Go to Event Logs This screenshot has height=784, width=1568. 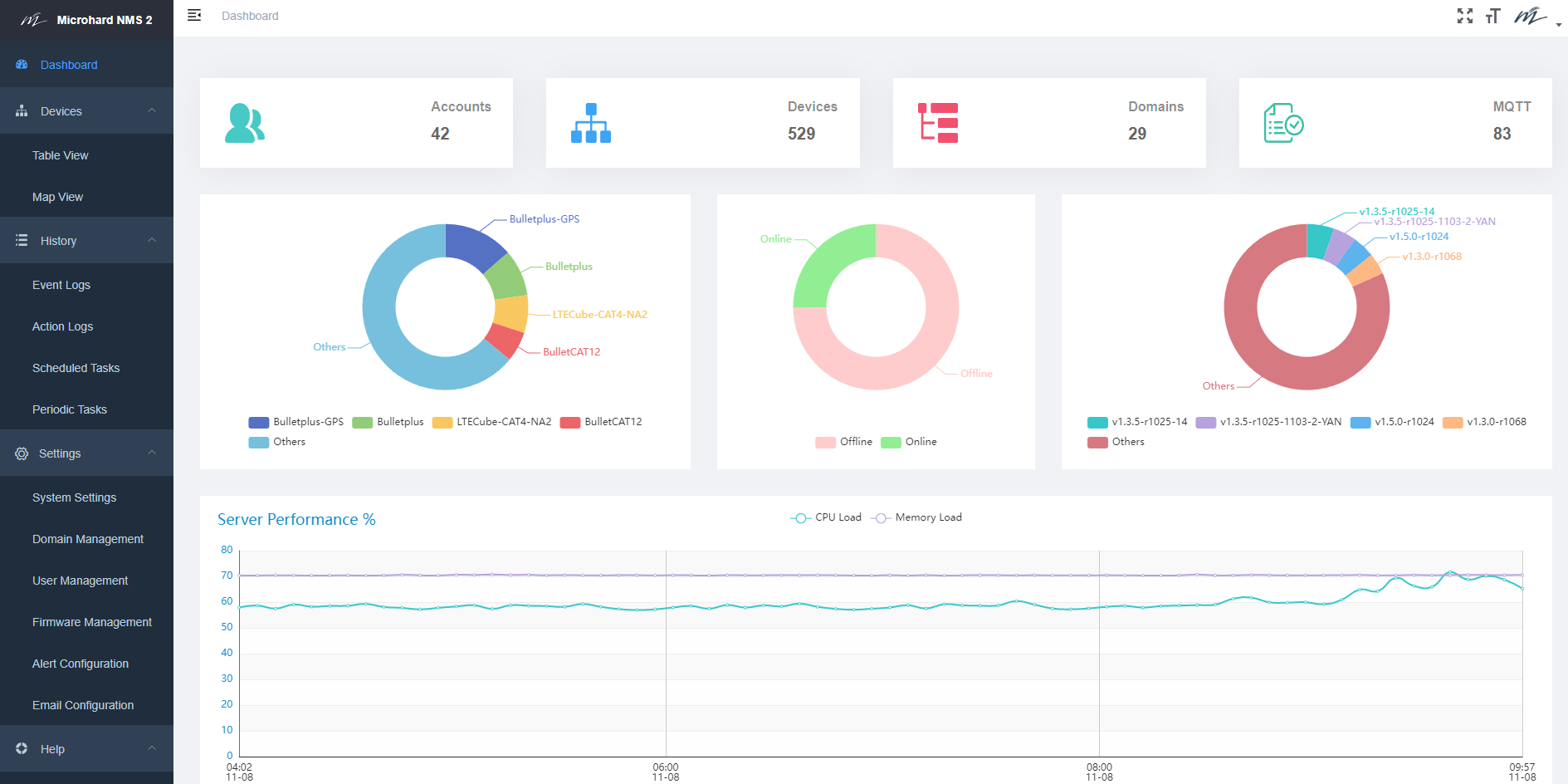(86, 285)
